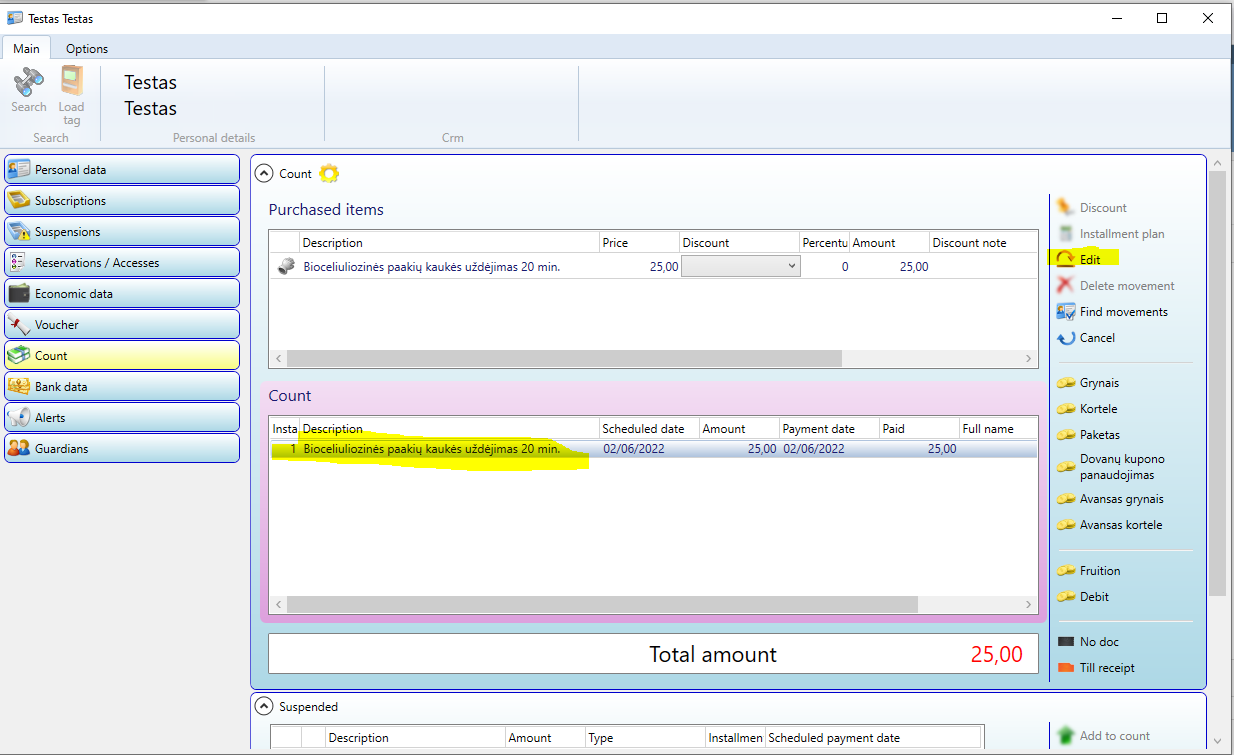
Task: Click the Count table scrollbar left arrow
Action: 279,604
